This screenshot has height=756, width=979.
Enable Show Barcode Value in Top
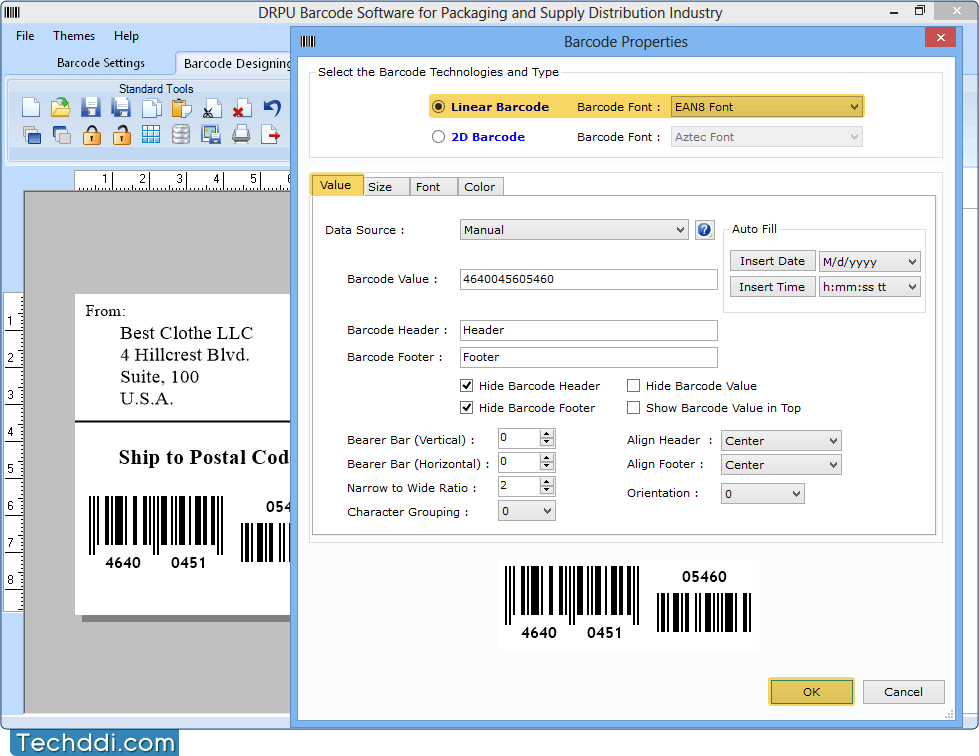(x=633, y=408)
